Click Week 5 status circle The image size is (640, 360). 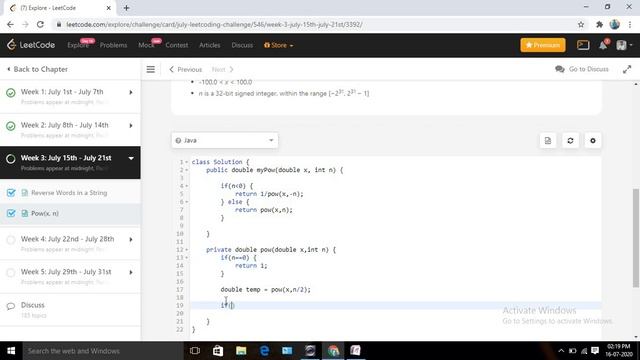point(11,272)
